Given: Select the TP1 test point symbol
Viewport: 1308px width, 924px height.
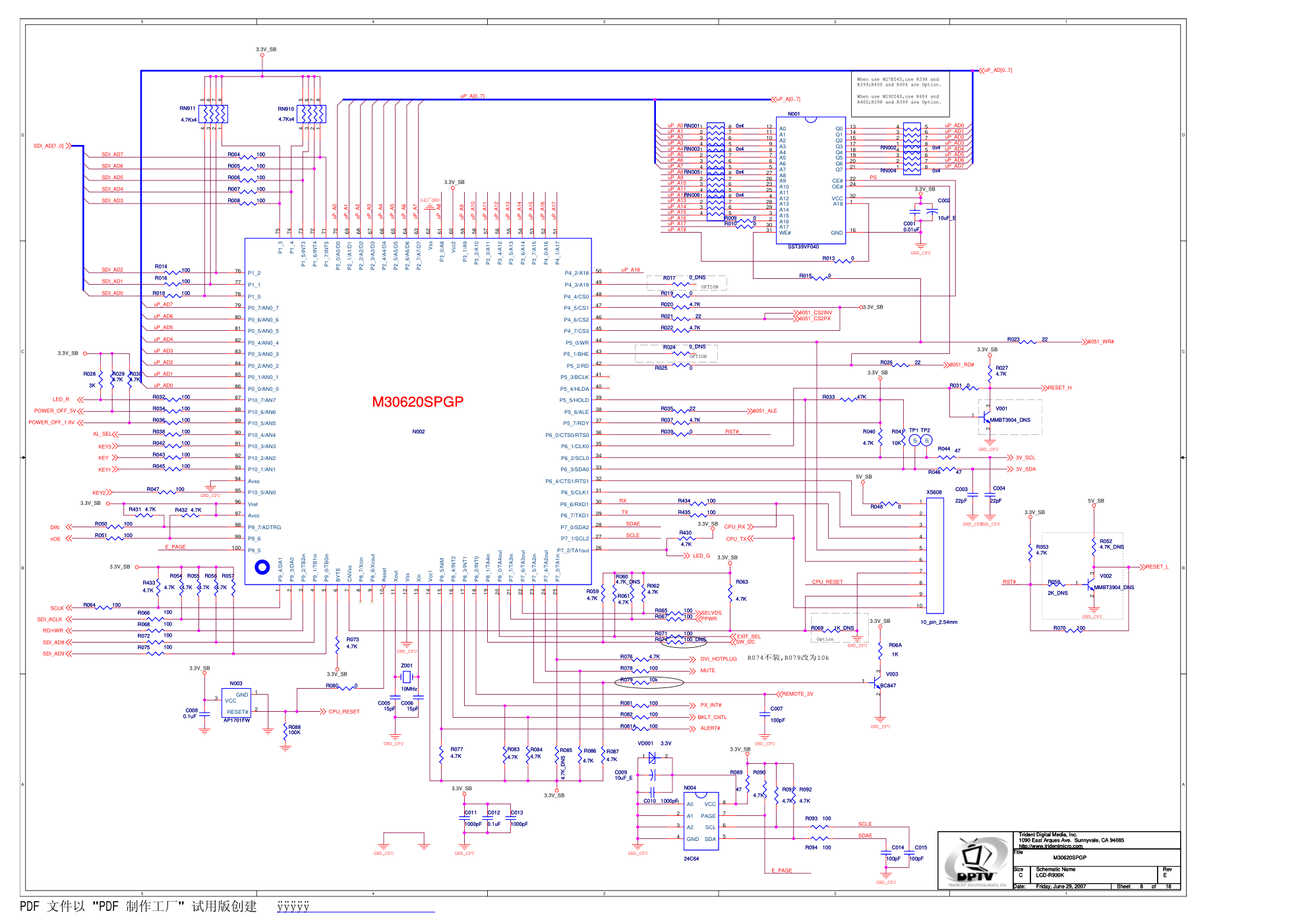Looking at the screenshot, I should click(914, 440).
